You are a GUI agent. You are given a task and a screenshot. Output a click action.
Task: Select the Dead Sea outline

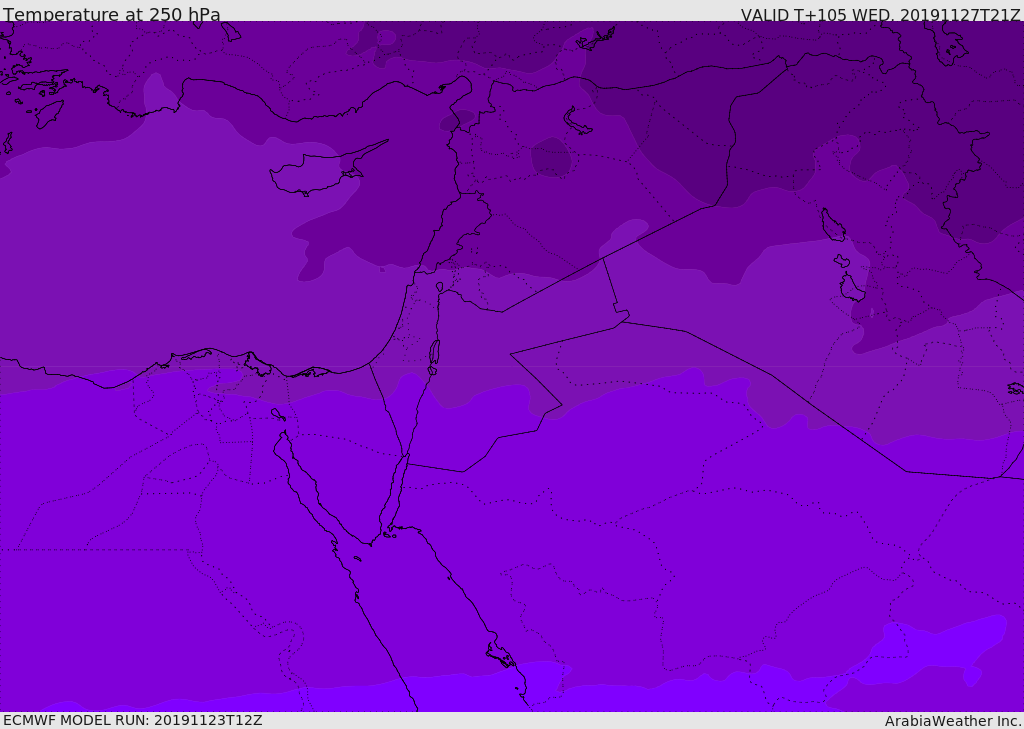(x=434, y=353)
